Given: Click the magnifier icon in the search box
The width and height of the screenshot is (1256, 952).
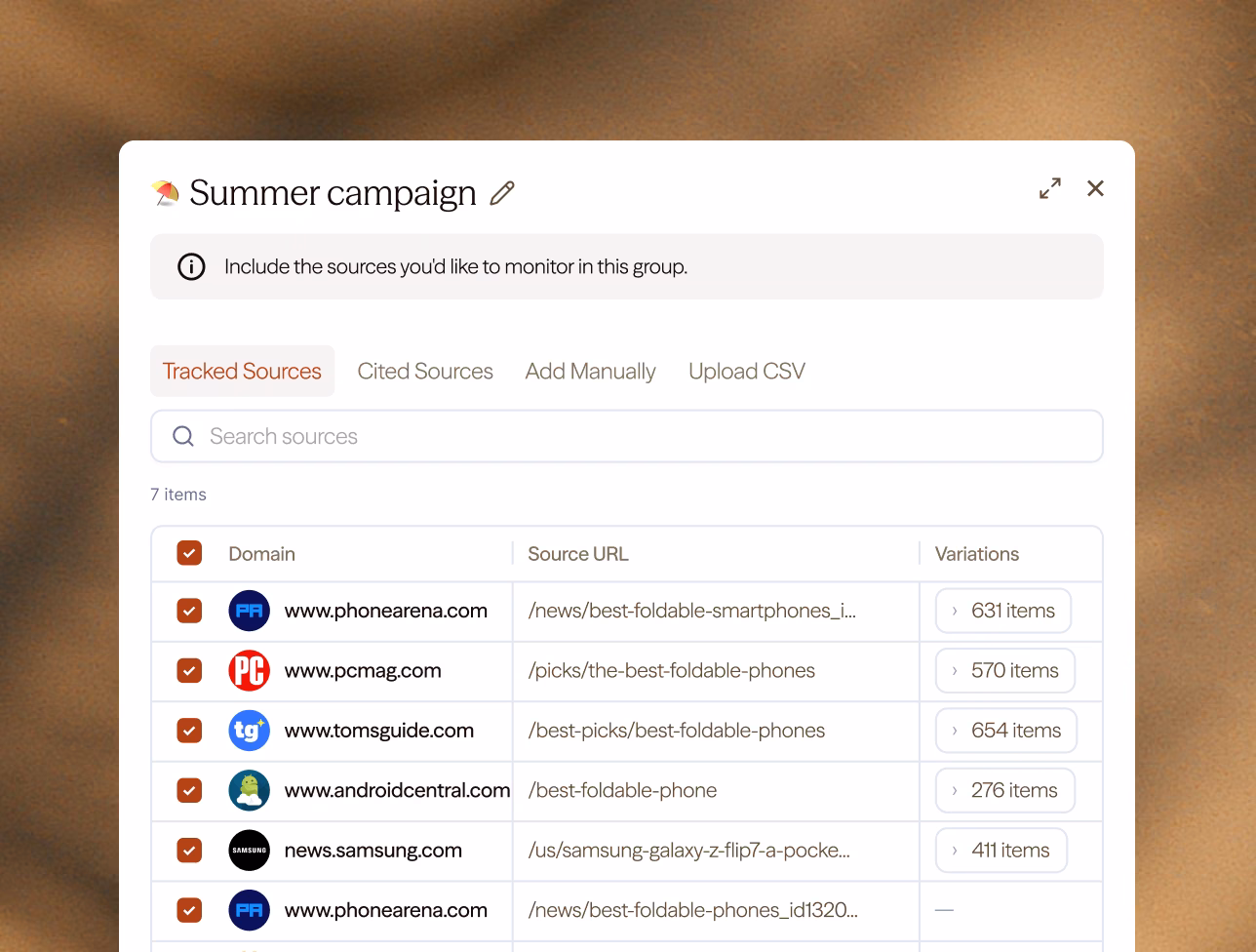Looking at the screenshot, I should click(183, 436).
